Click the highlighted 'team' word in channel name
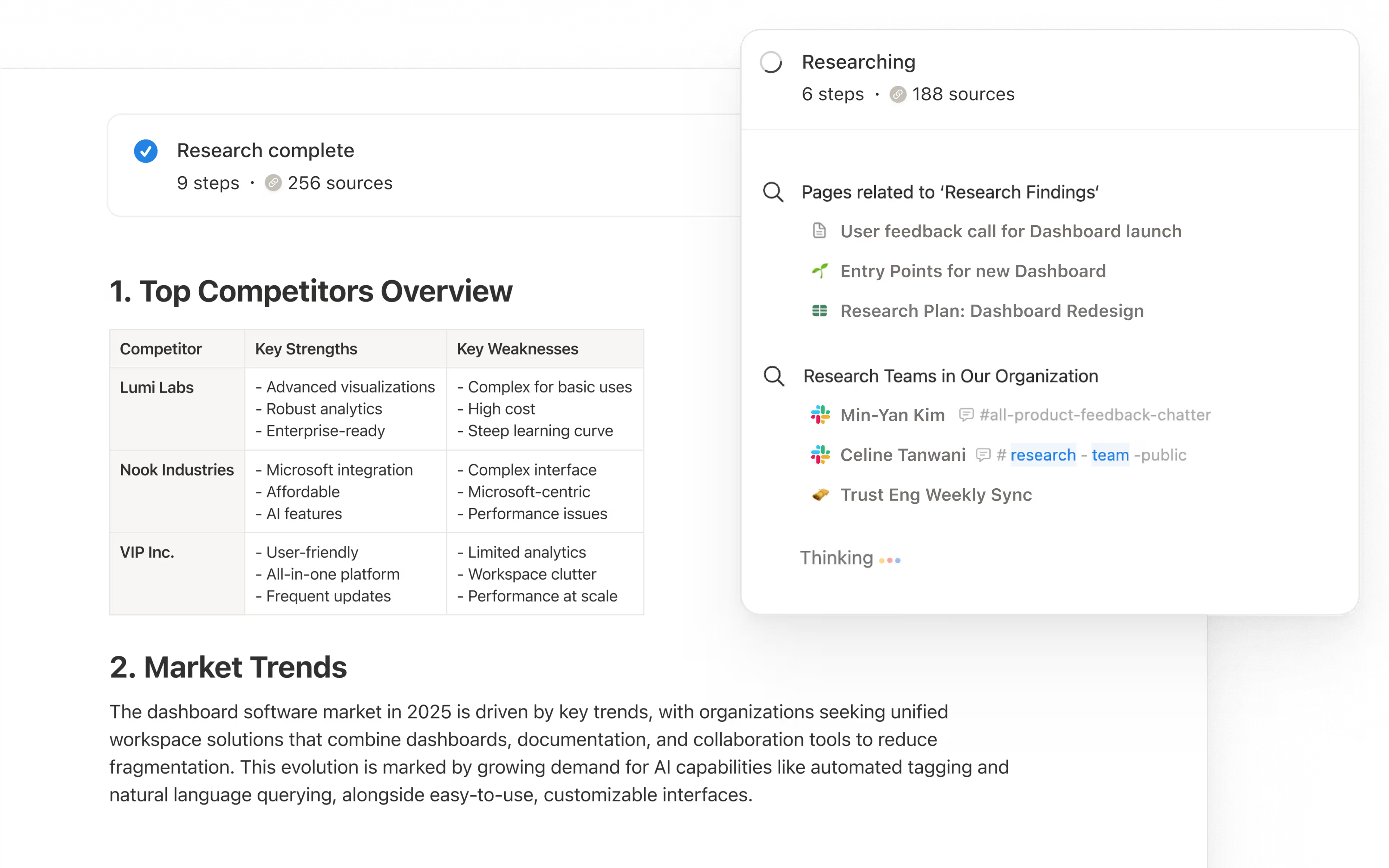 1110,455
